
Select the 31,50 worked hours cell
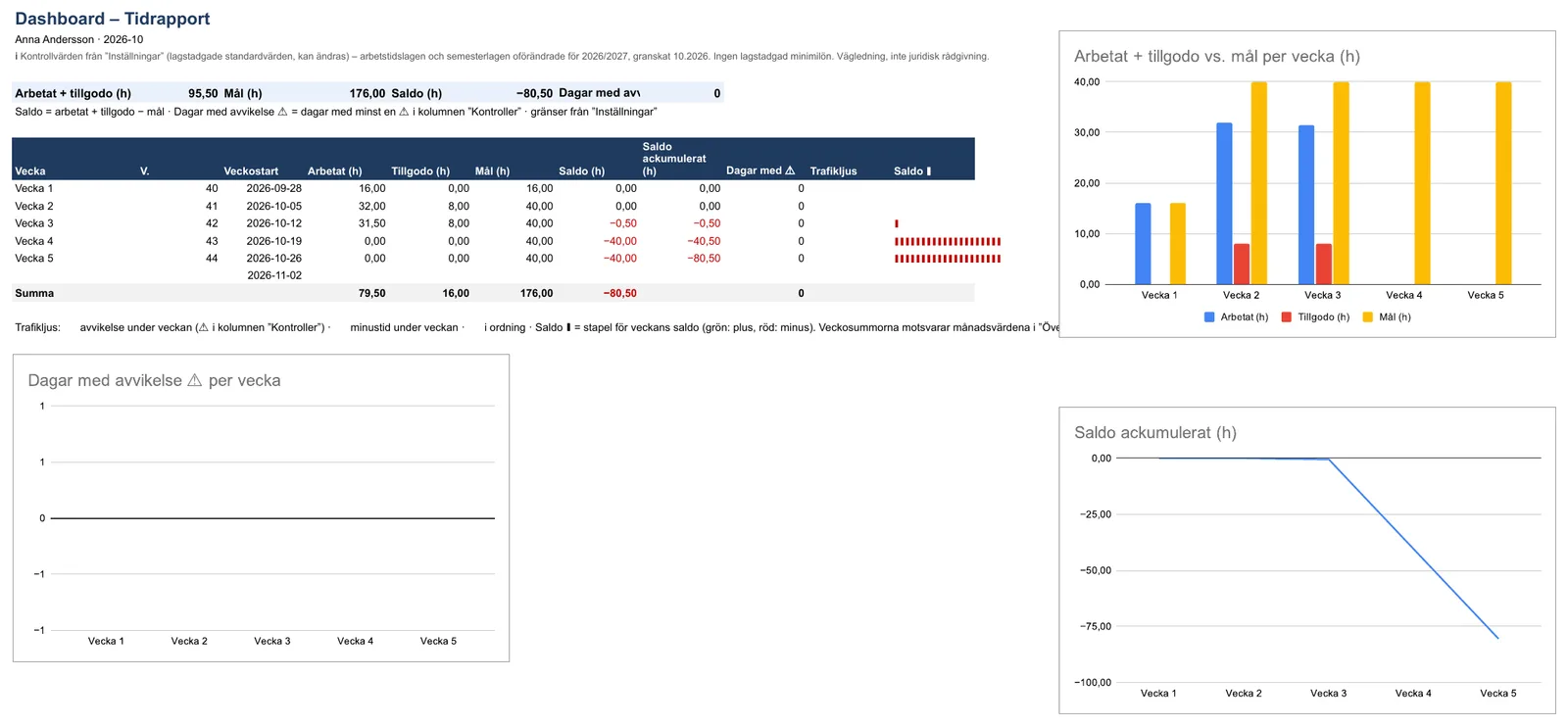[372, 223]
